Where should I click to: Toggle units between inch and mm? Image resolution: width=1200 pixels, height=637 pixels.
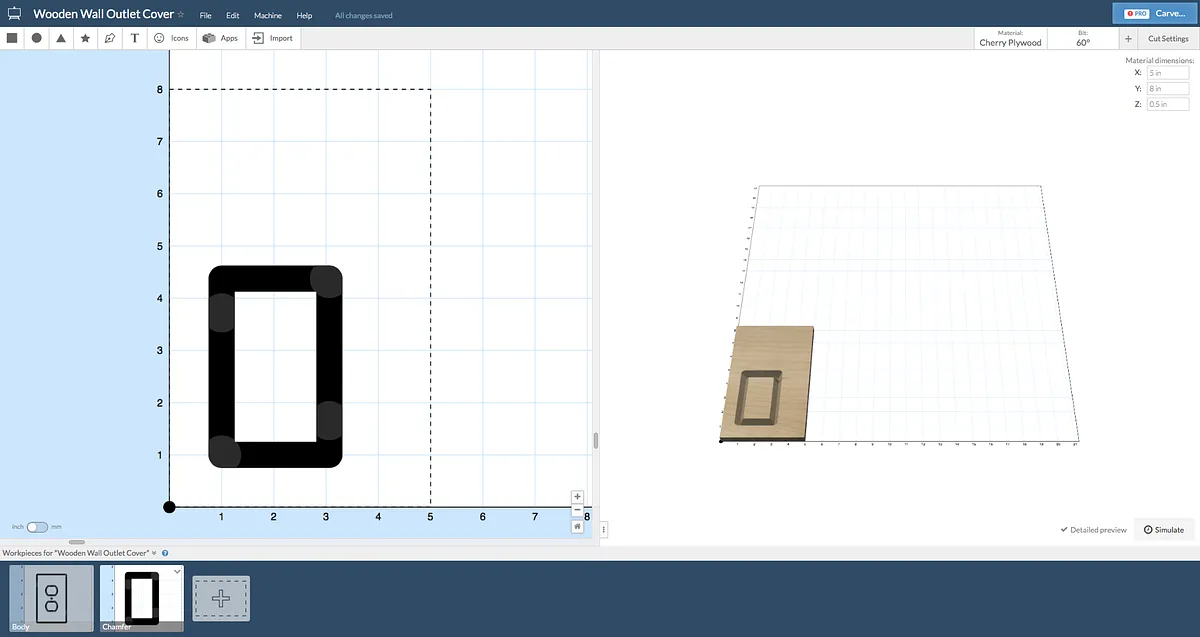[37, 526]
